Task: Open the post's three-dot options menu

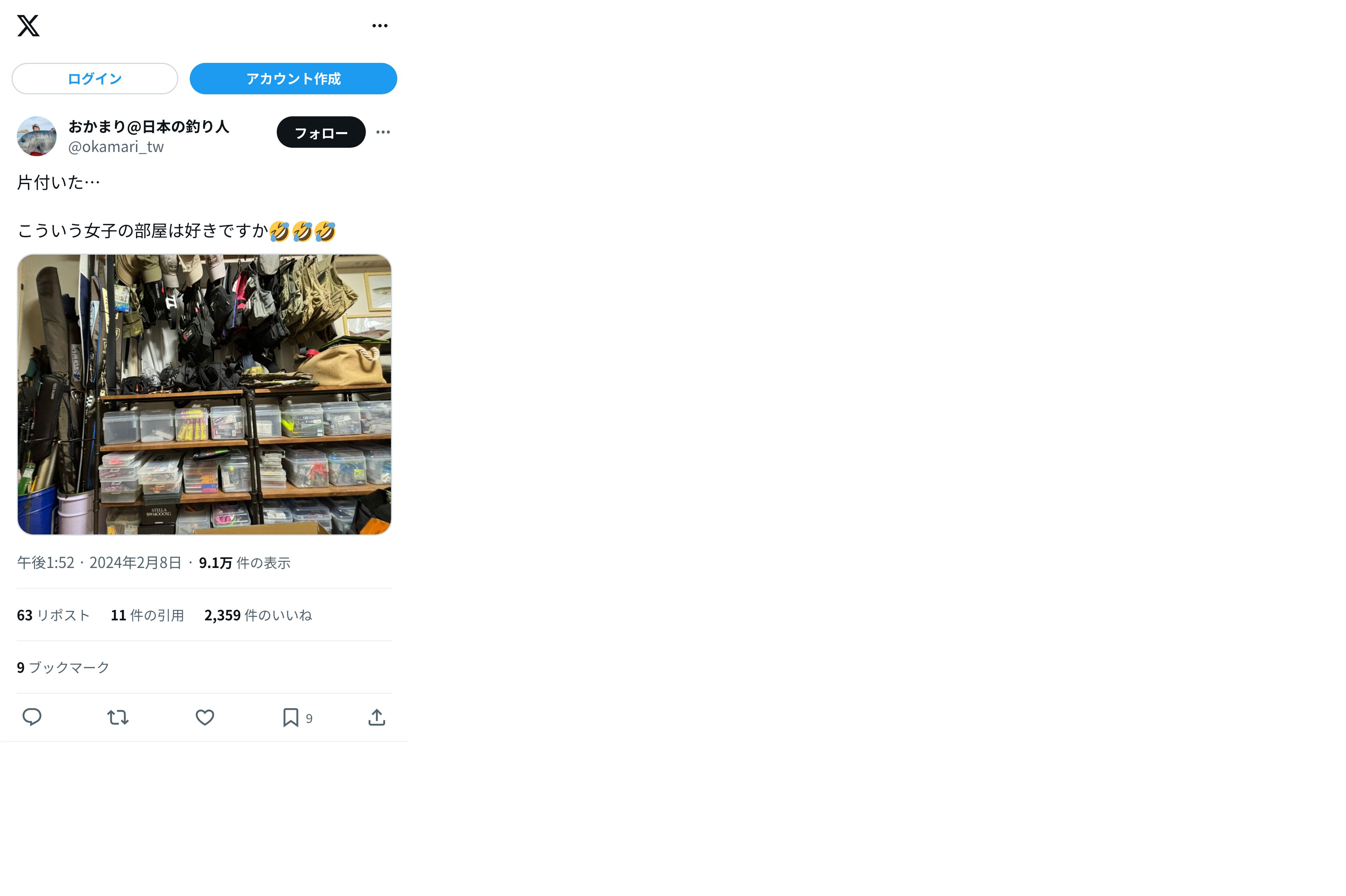Action: tap(383, 132)
